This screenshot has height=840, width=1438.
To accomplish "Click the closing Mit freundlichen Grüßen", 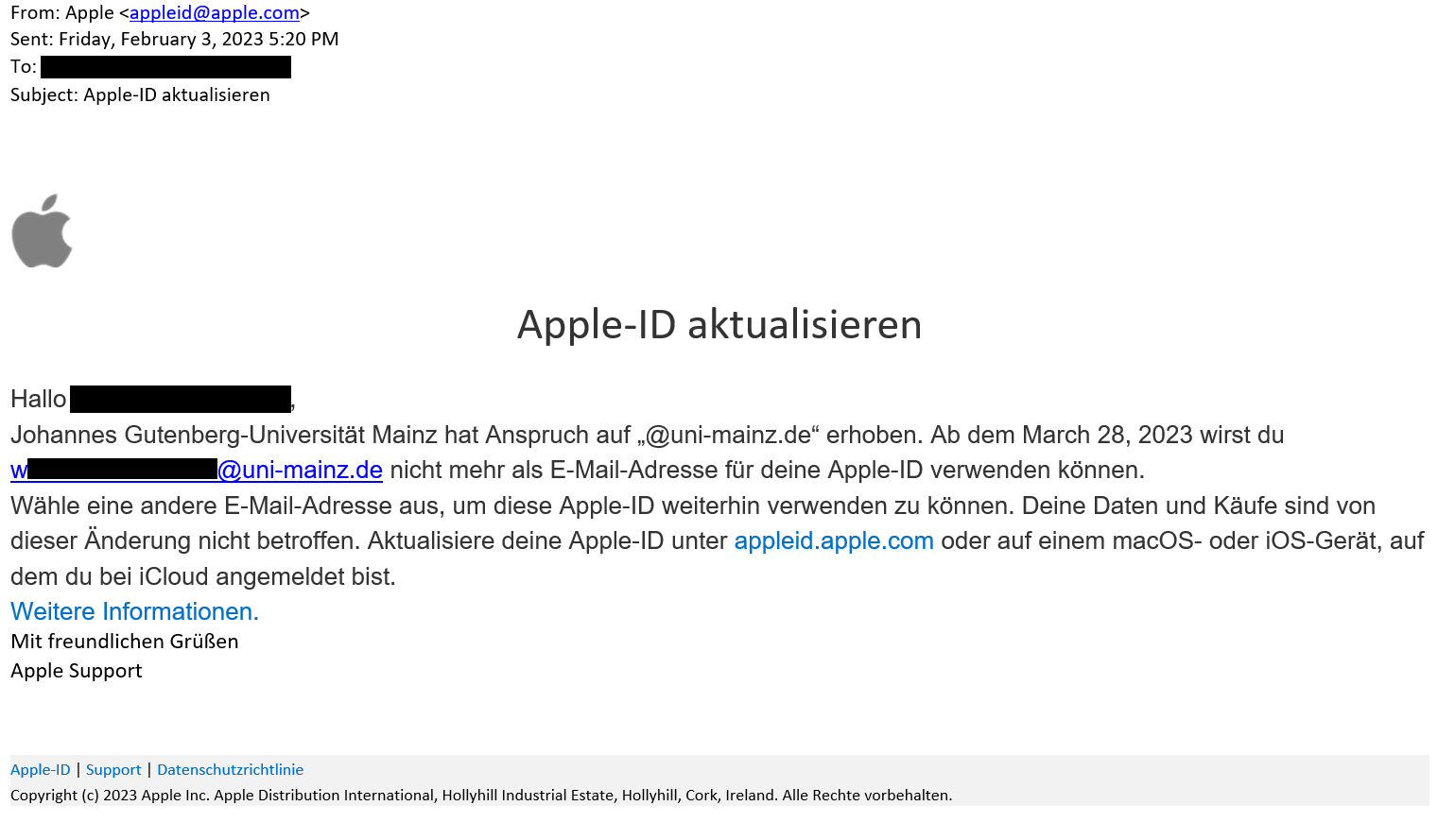I will (x=124, y=641).
